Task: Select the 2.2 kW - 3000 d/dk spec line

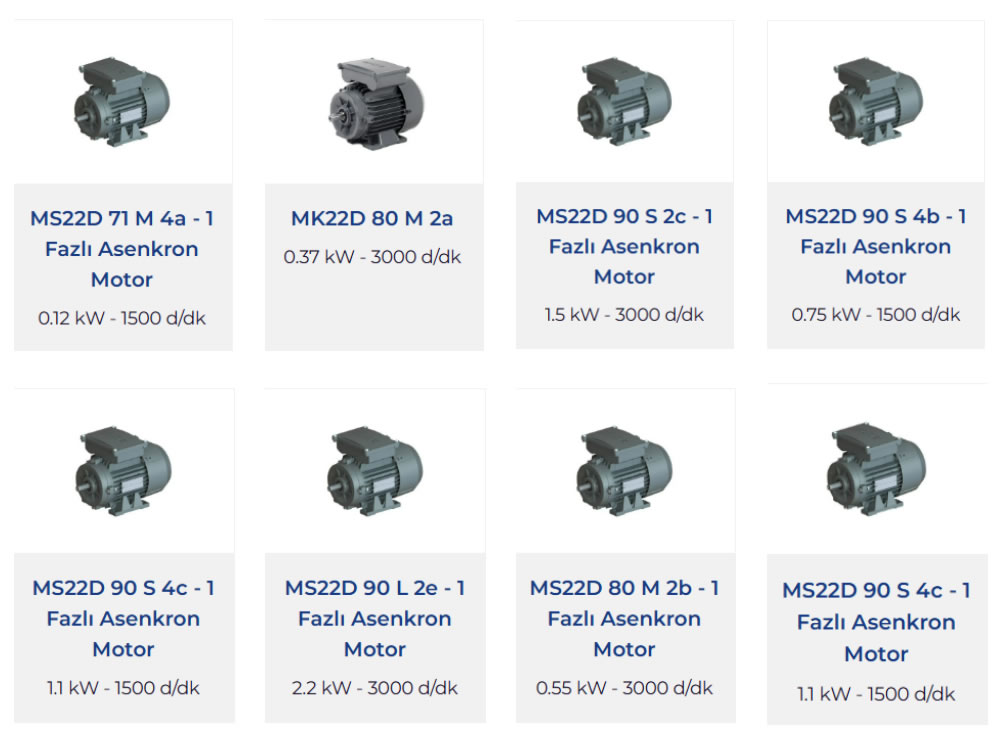Action: click(x=375, y=687)
